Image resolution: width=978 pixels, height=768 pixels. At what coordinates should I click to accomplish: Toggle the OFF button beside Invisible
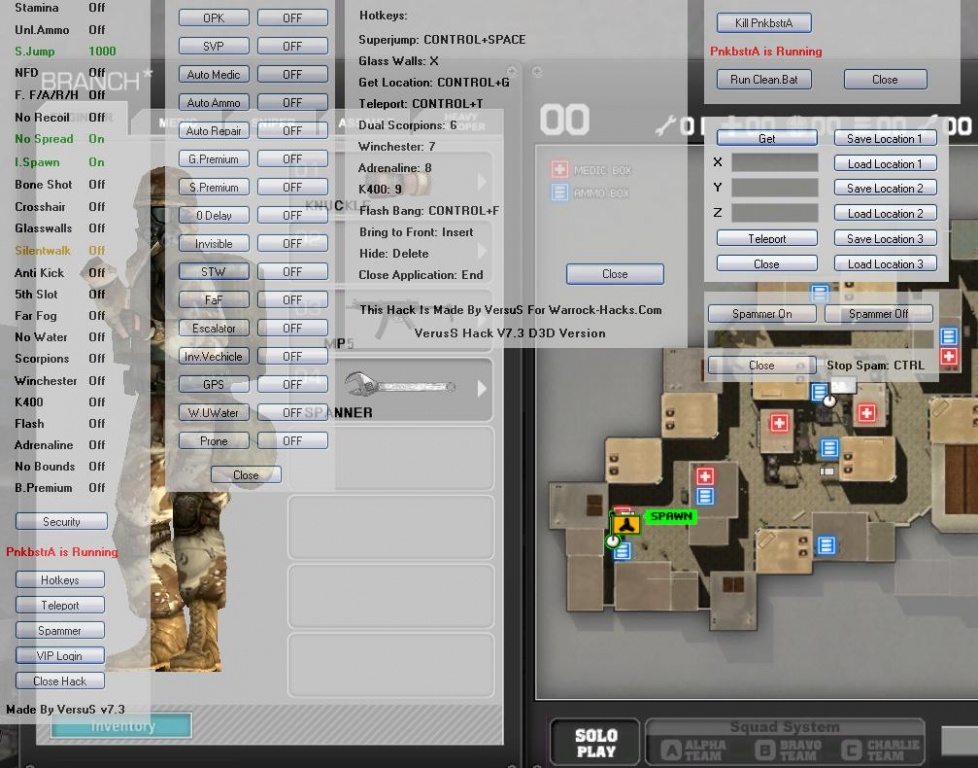pyautogui.click(x=293, y=243)
